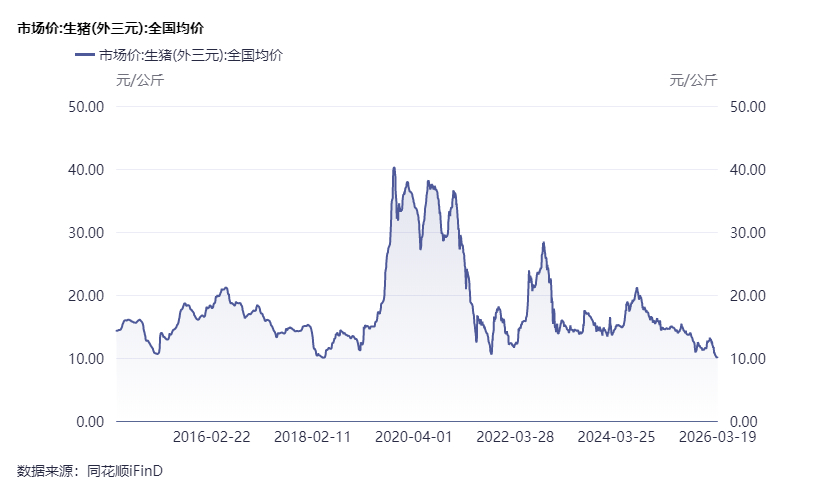This screenshot has height=498, width=834.
Task: Click the left 元/公斤 unit label
Action: pos(140,80)
